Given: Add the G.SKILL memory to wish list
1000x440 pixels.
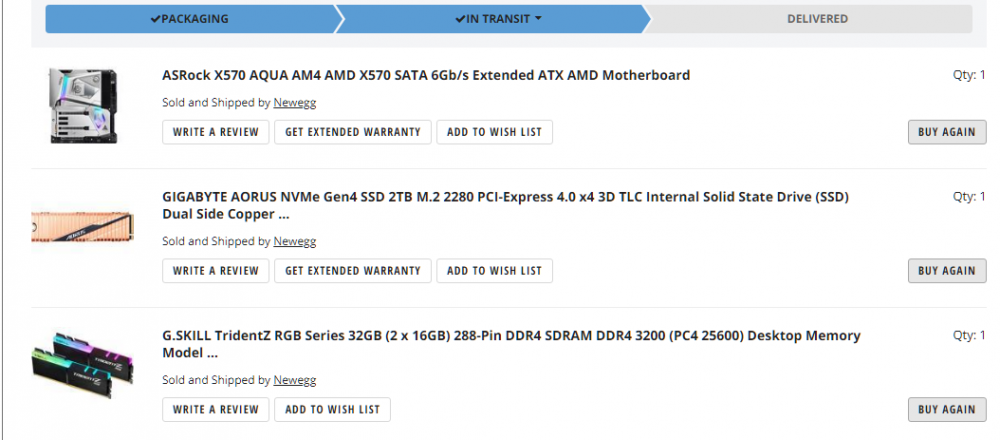Looking at the screenshot, I should (333, 409).
